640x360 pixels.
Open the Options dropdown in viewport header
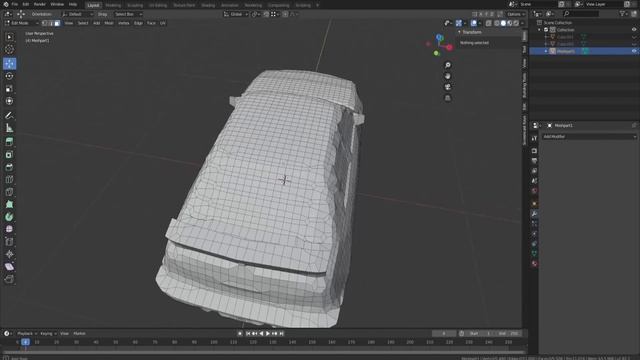click(x=516, y=14)
